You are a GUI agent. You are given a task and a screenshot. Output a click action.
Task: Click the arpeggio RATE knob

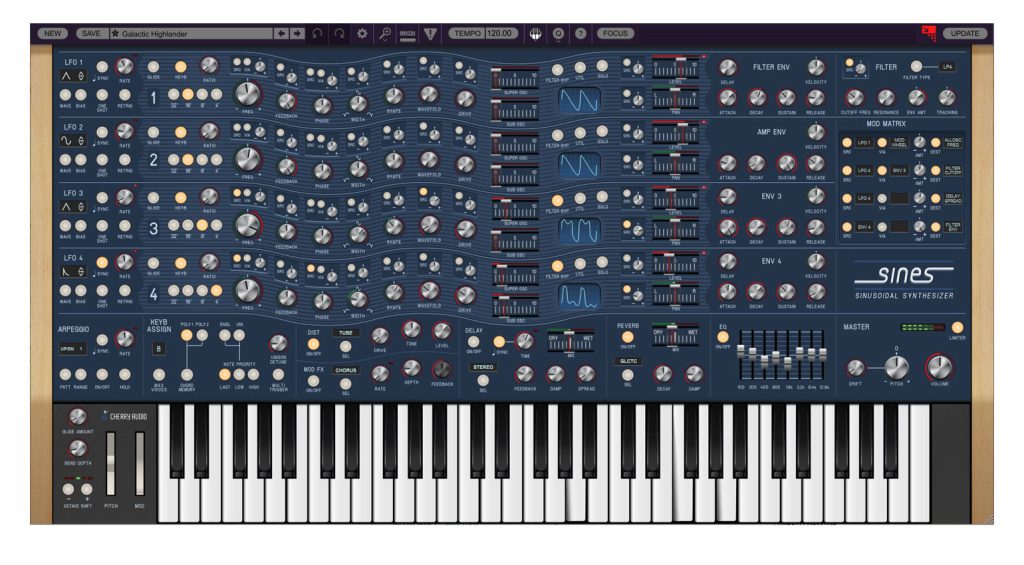[124, 339]
